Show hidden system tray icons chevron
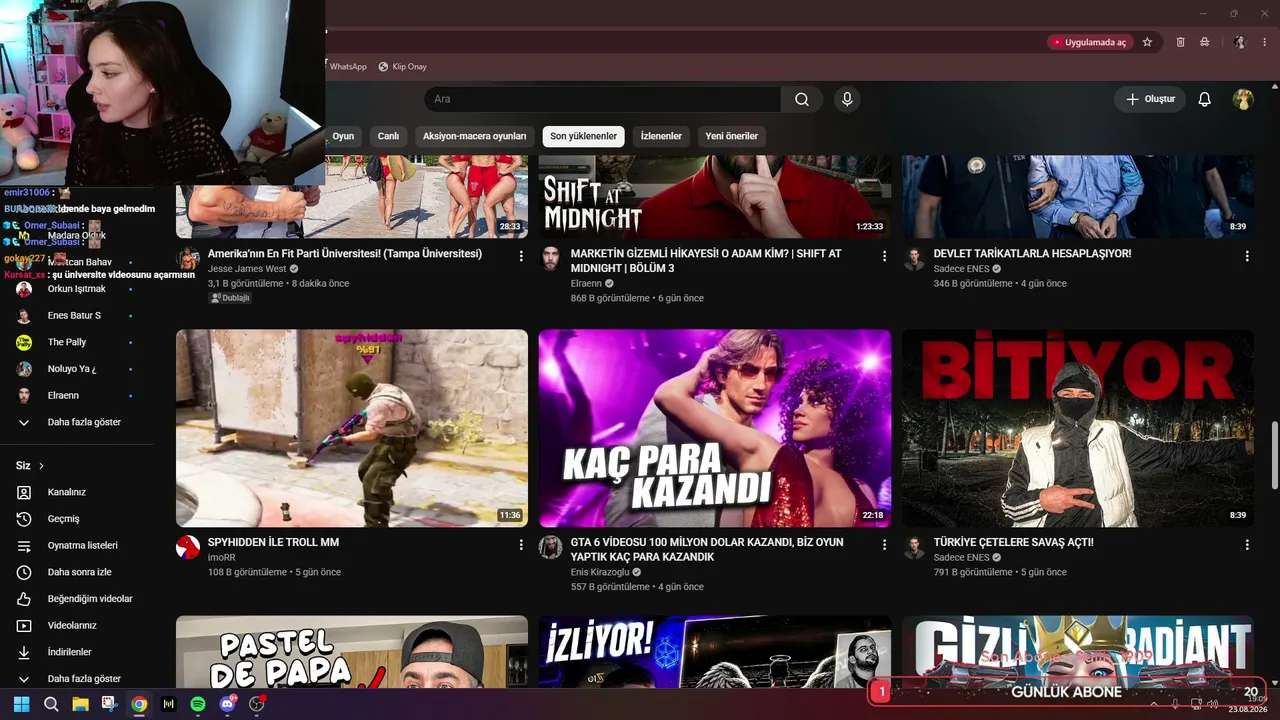This screenshot has height=720, width=1280. (x=1154, y=704)
